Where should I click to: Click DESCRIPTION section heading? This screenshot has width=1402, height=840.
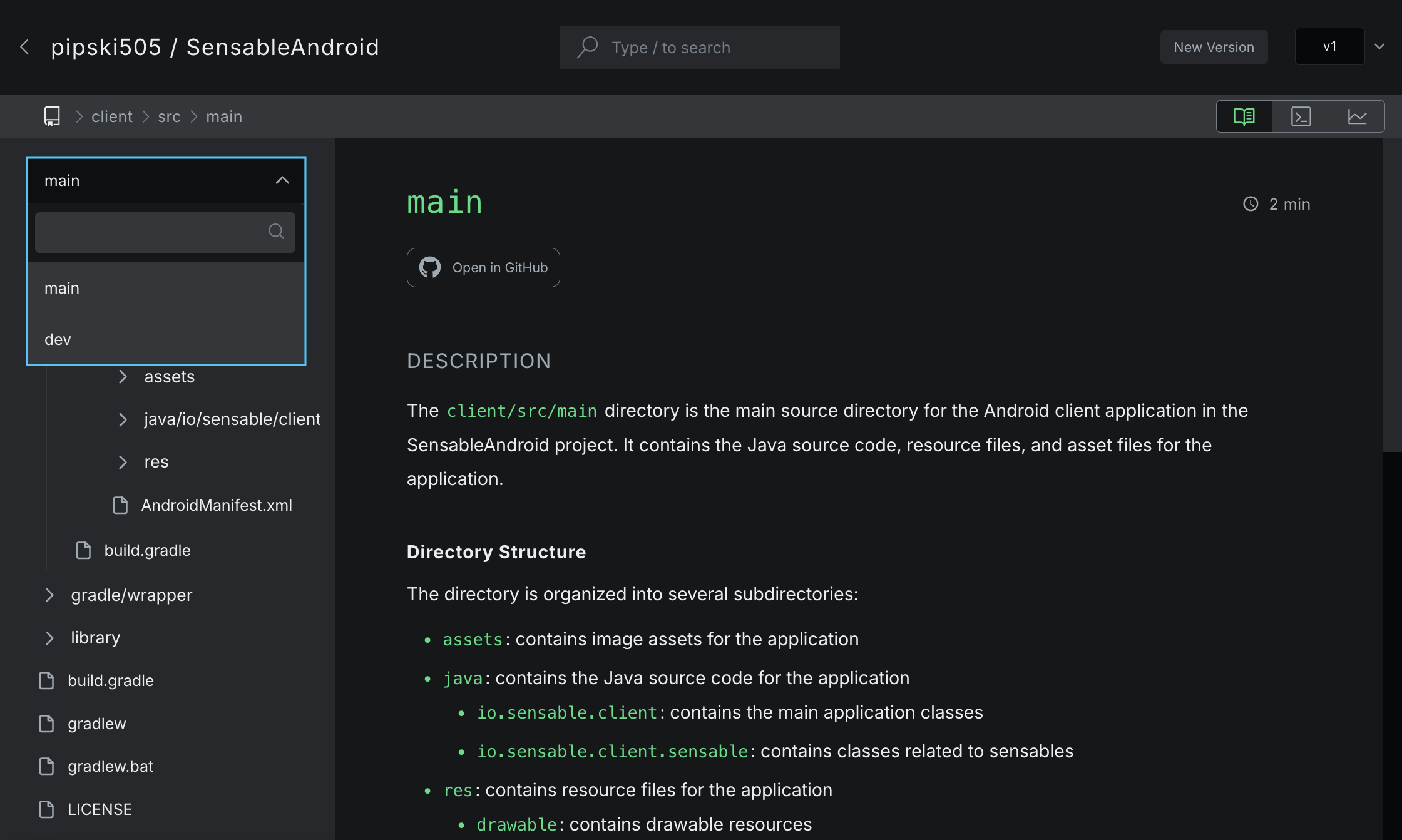(479, 361)
